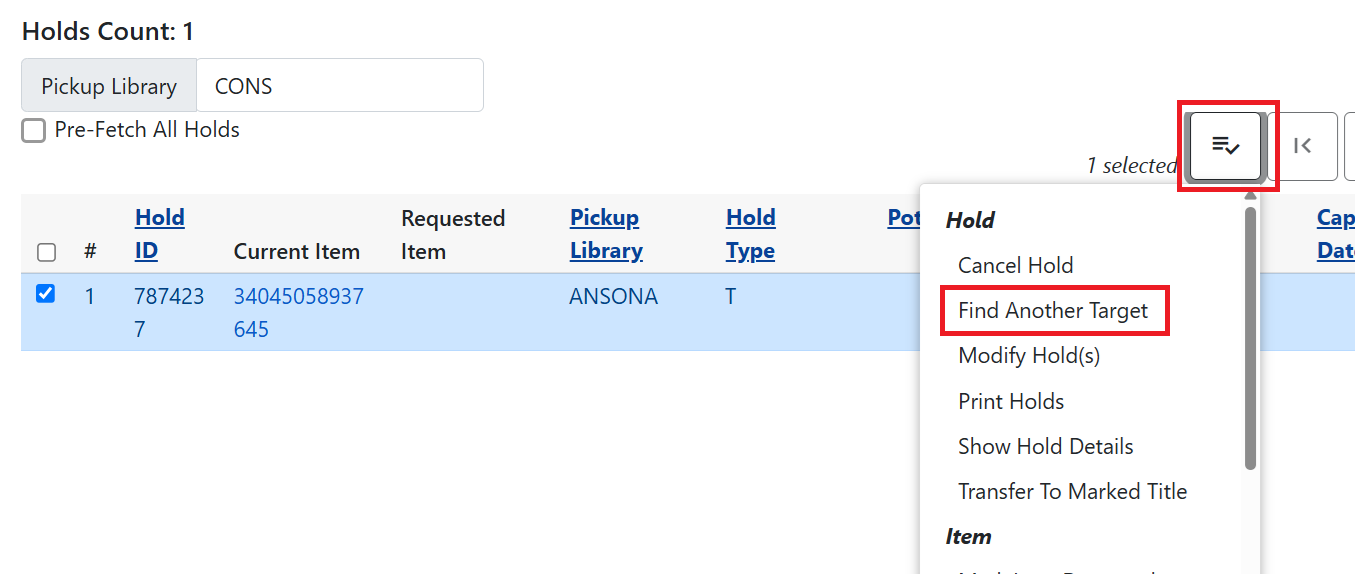
Task: Choose Cancel Hold from the menu
Action: (1015, 265)
